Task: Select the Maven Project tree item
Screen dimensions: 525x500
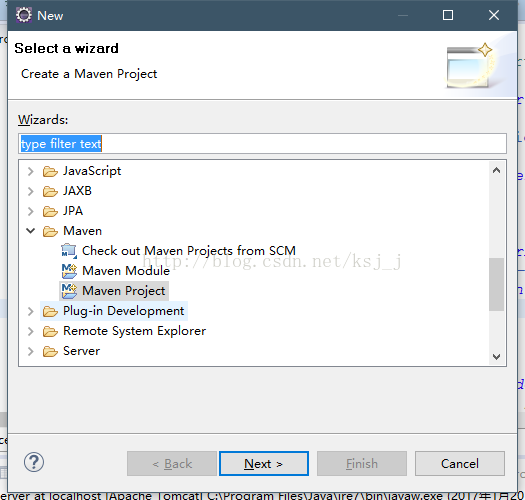Action: (x=114, y=291)
